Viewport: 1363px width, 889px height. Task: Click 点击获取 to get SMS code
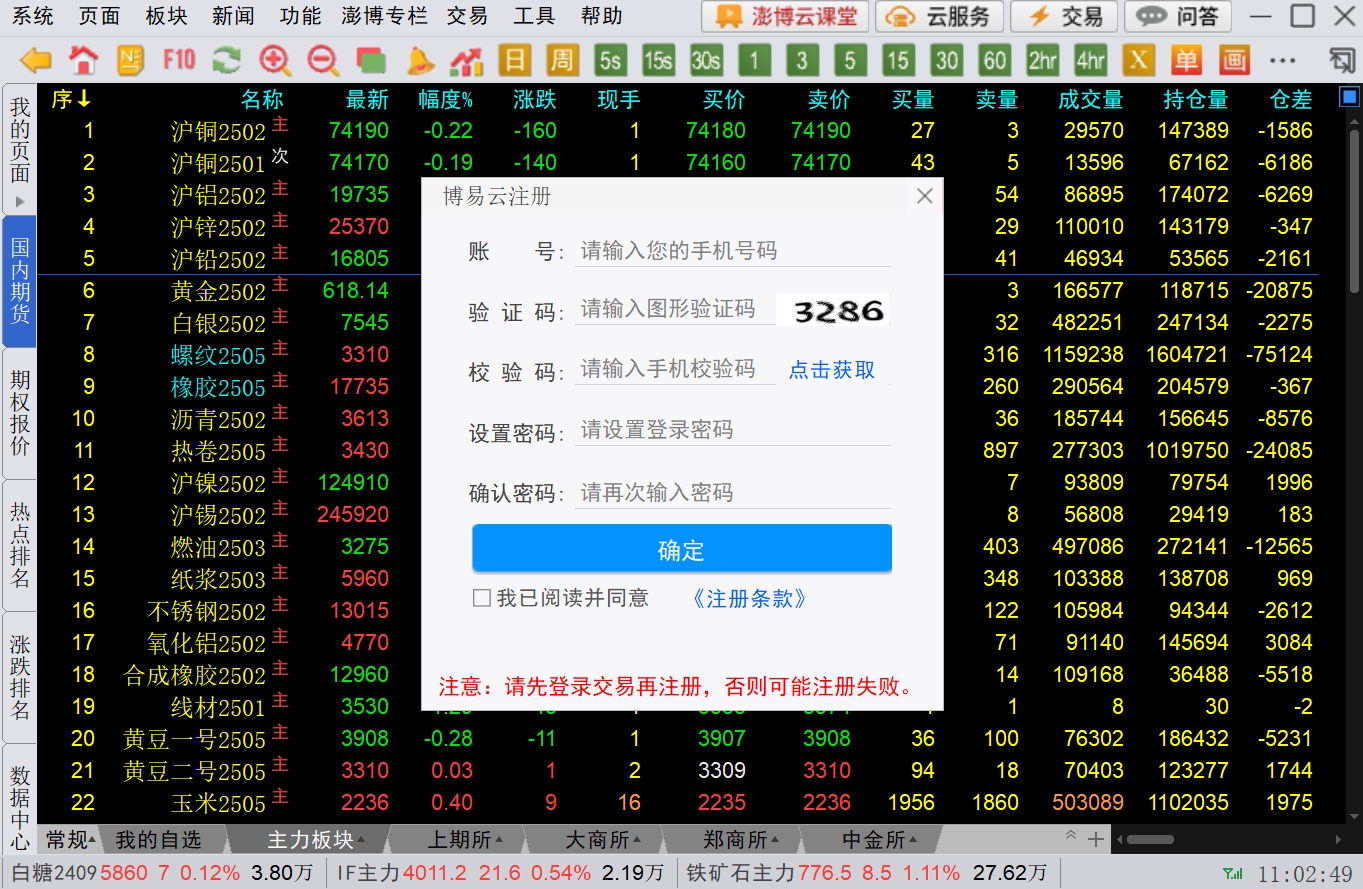click(832, 370)
